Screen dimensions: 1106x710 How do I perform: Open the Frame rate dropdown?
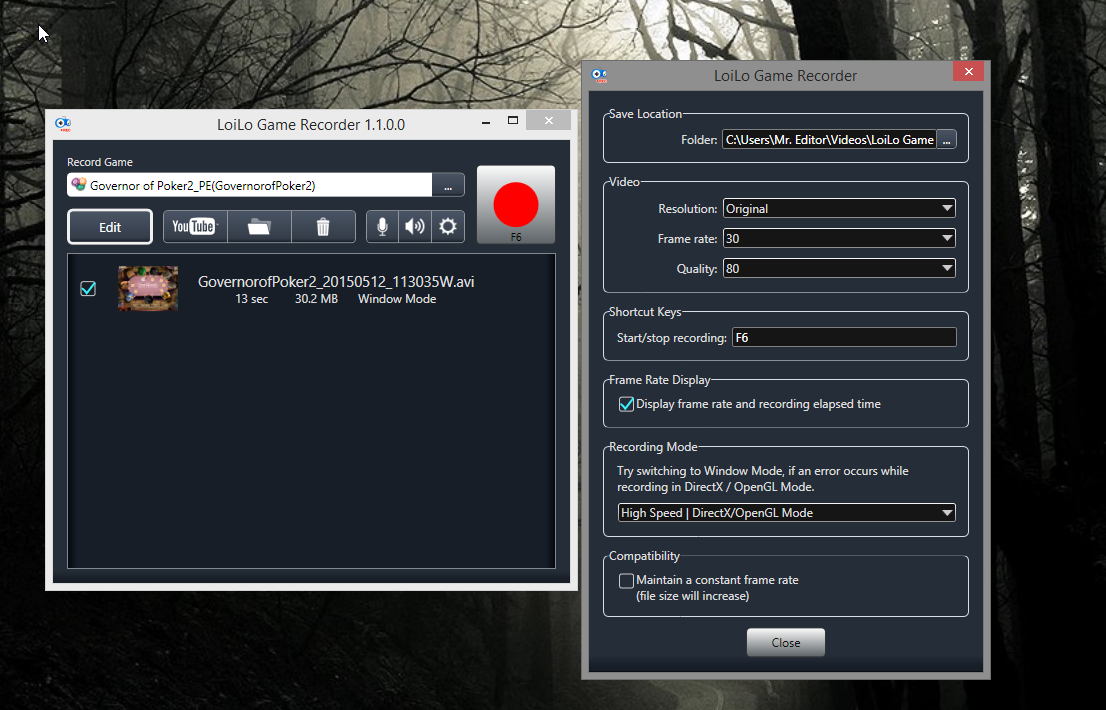click(x=839, y=238)
